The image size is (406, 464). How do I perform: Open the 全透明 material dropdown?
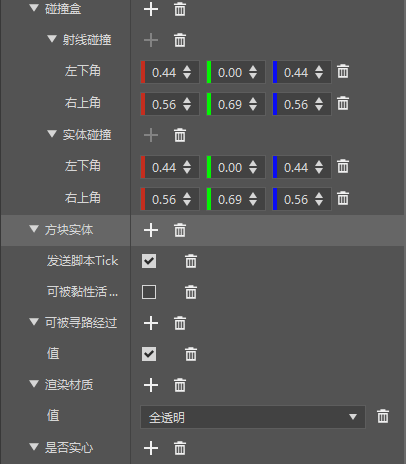coord(253,417)
